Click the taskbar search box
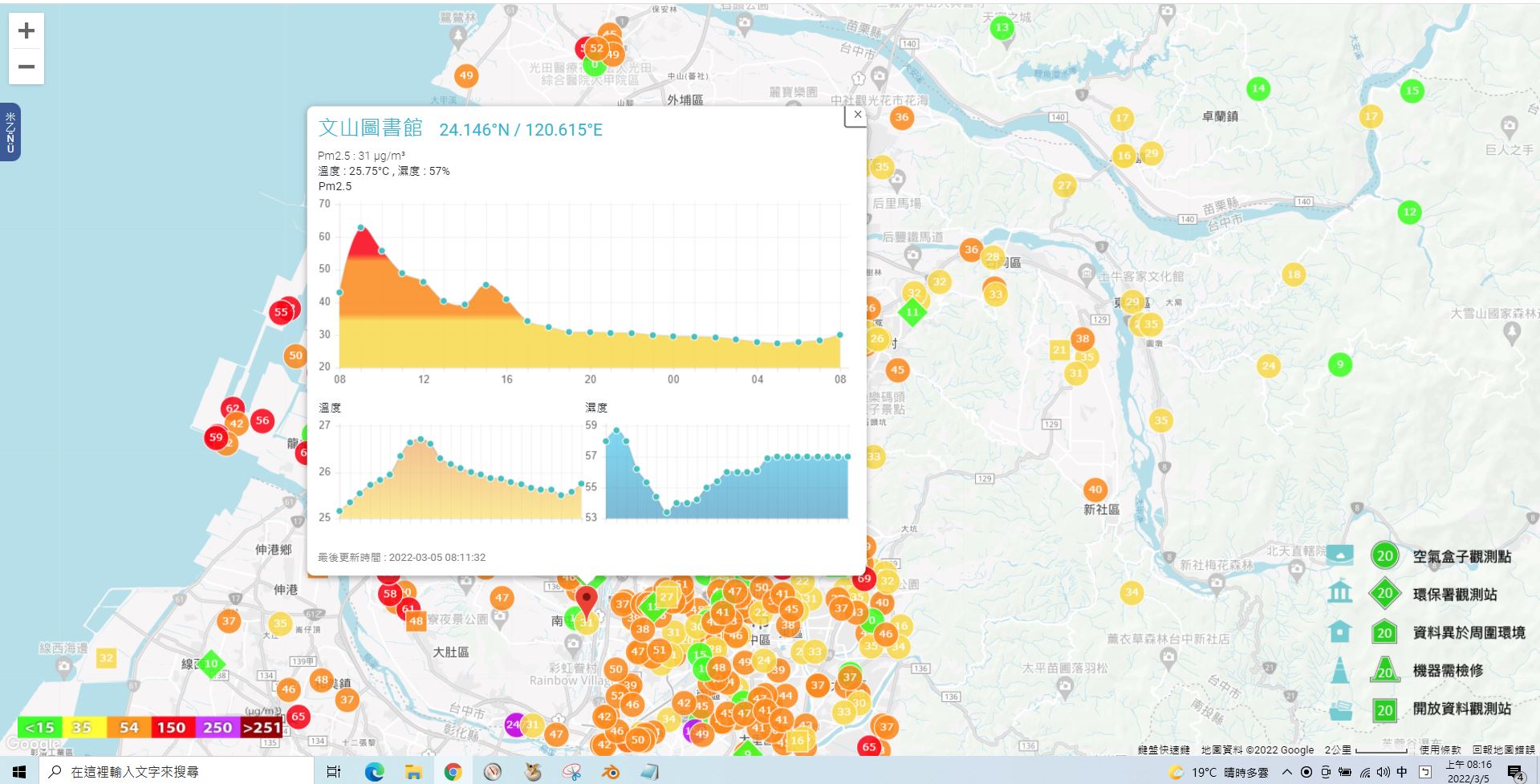 [177, 772]
